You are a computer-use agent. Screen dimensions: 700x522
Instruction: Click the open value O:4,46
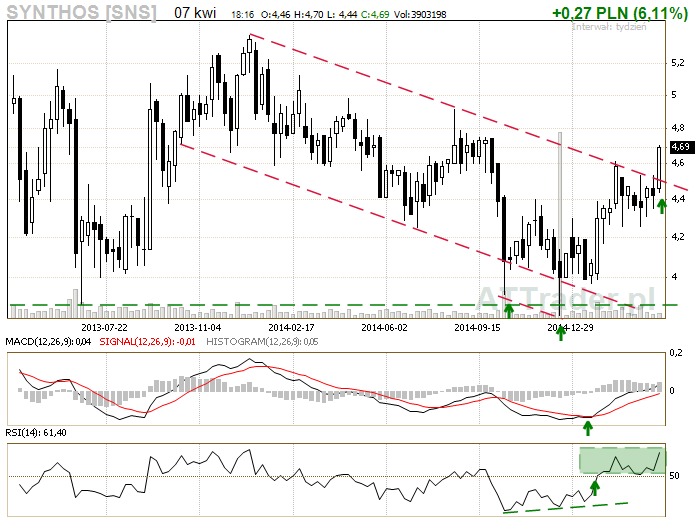[x=275, y=15]
